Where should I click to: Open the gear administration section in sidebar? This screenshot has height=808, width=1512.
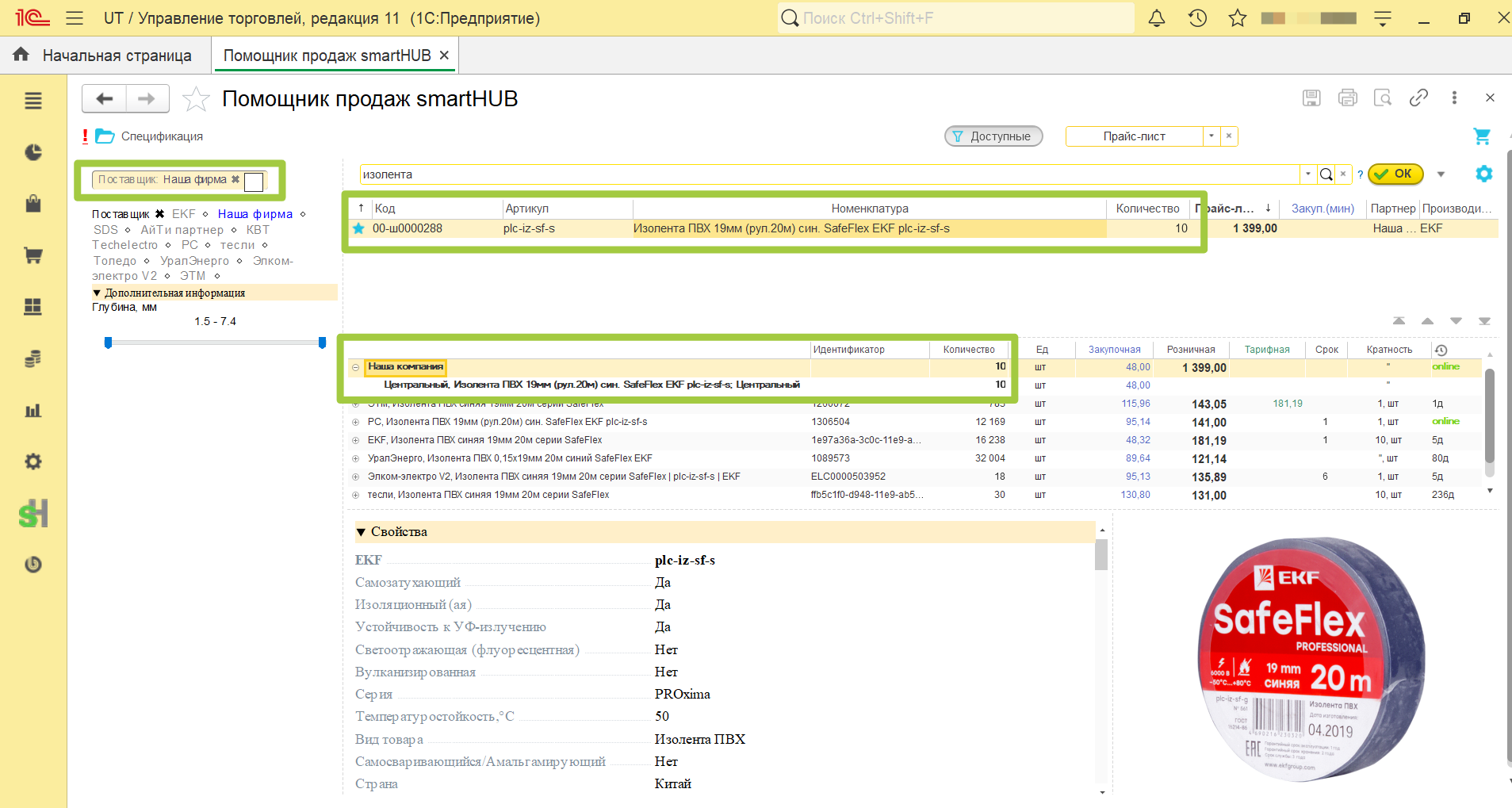(x=33, y=461)
